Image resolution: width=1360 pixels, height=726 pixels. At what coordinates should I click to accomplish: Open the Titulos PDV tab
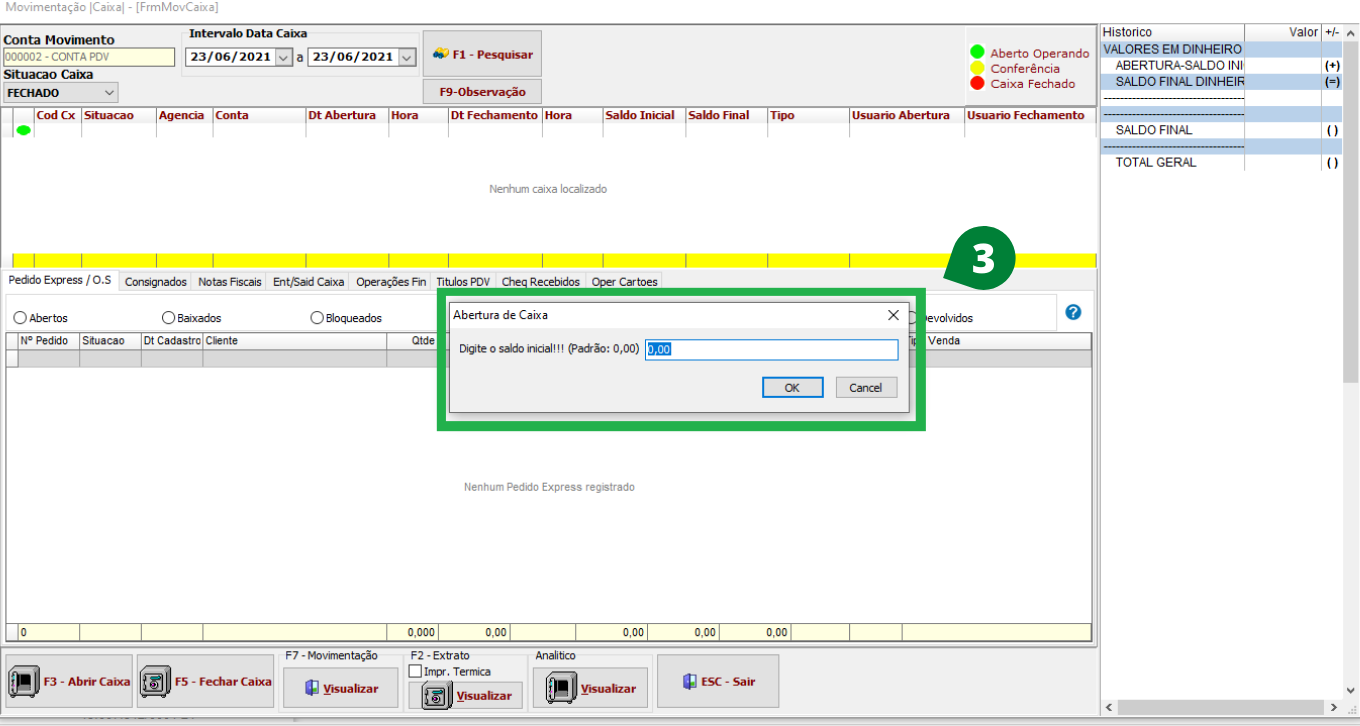[x=463, y=282]
